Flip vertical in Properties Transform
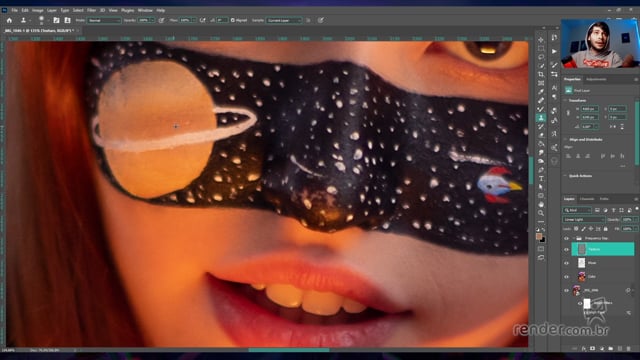Viewport: 640px width, 360px height. (x=622, y=127)
